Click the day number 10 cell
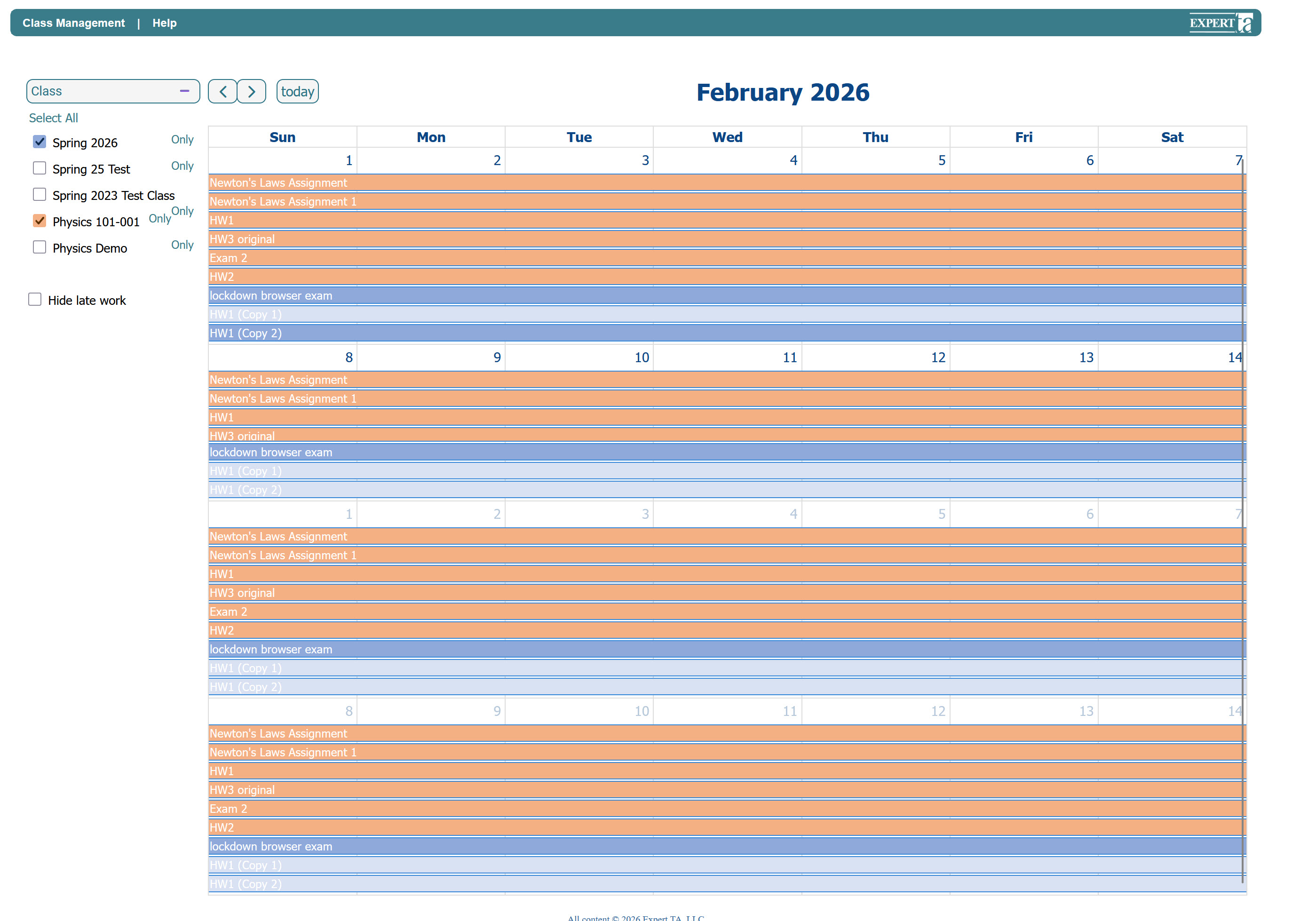 (642, 357)
